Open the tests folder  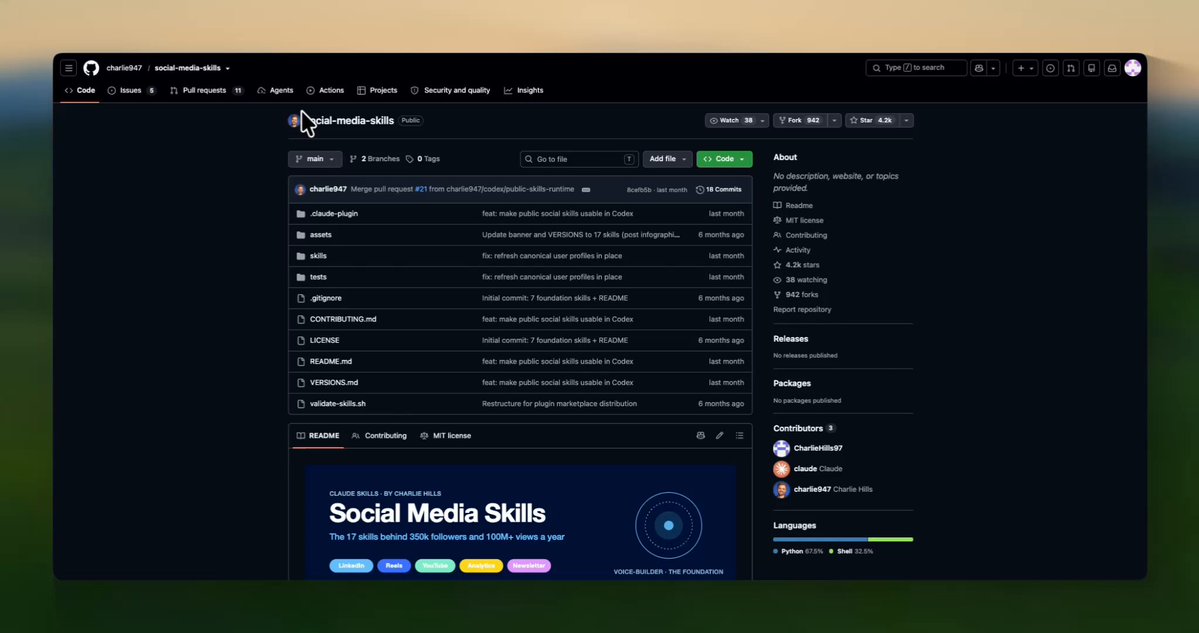[318, 277]
